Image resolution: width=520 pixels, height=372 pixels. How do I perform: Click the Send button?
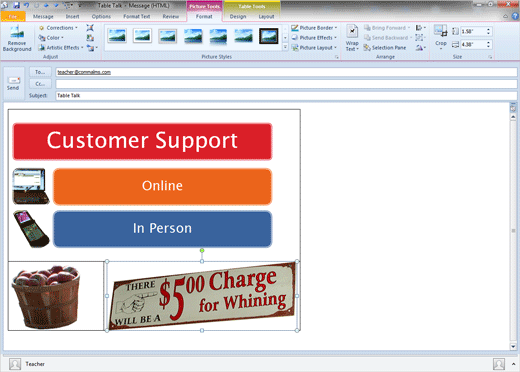coord(13,83)
